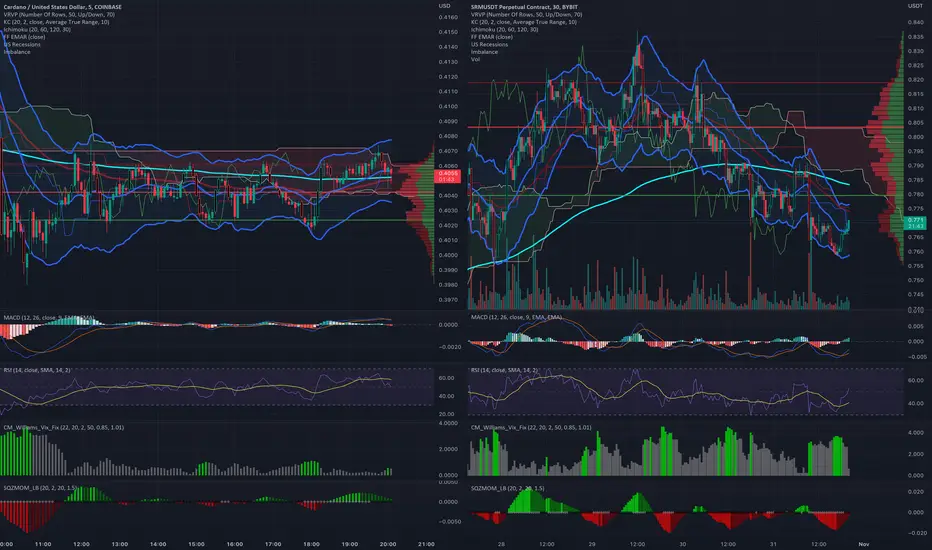Click 0.745 on the SRMUSDT price scale
The width and height of the screenshot is (932, 550).
point(915,295)
